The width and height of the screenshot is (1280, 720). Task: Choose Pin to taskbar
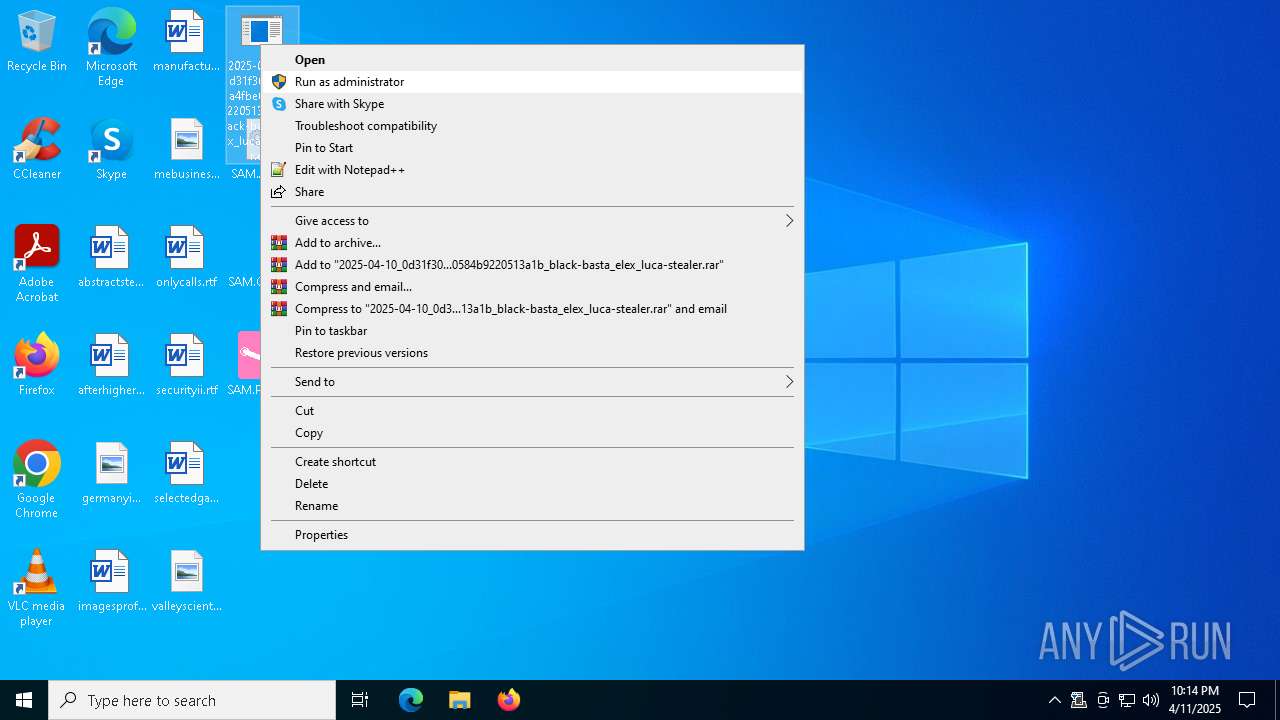[x=532, y=331]
